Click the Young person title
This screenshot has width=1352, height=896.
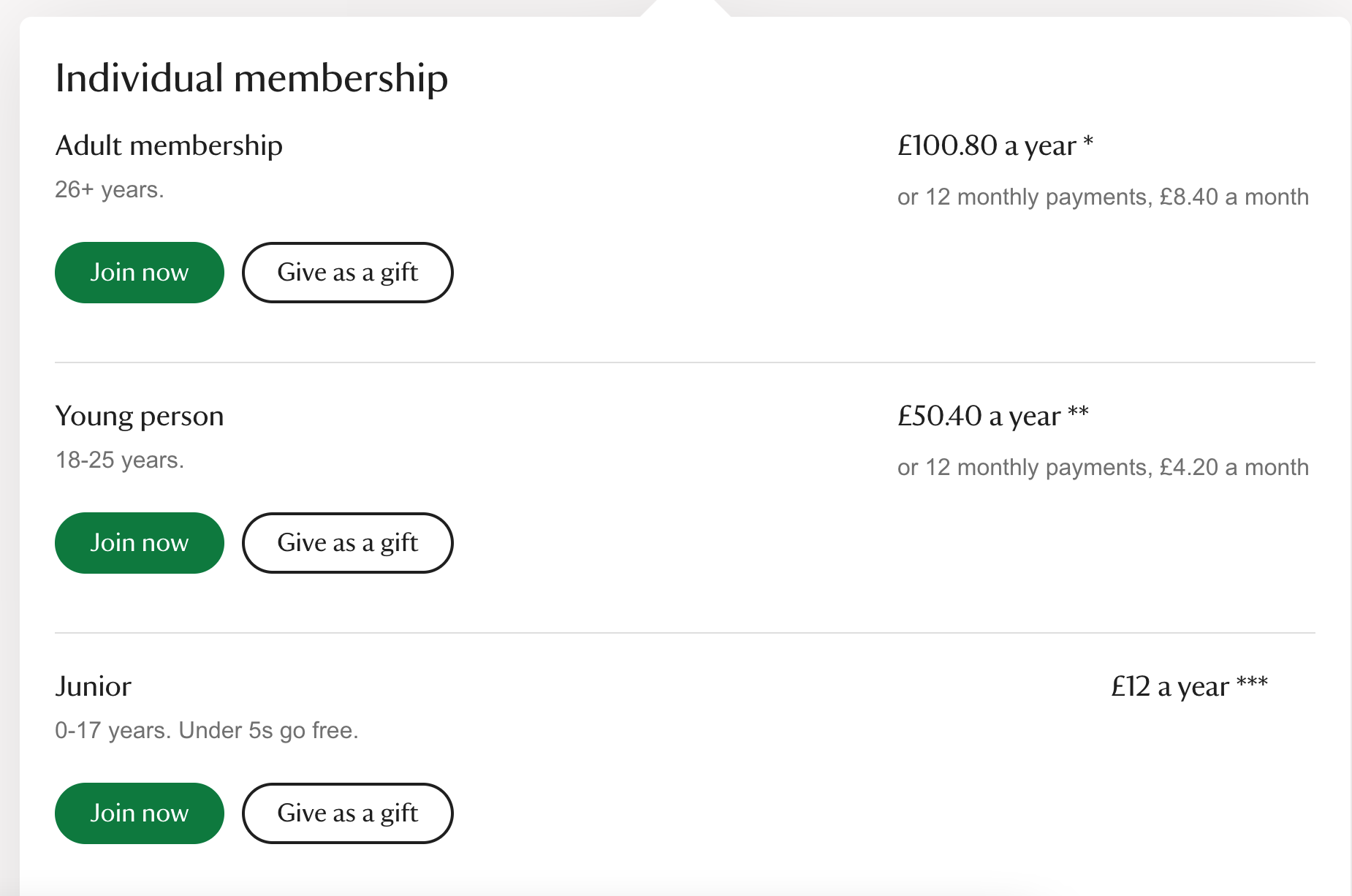140,416
